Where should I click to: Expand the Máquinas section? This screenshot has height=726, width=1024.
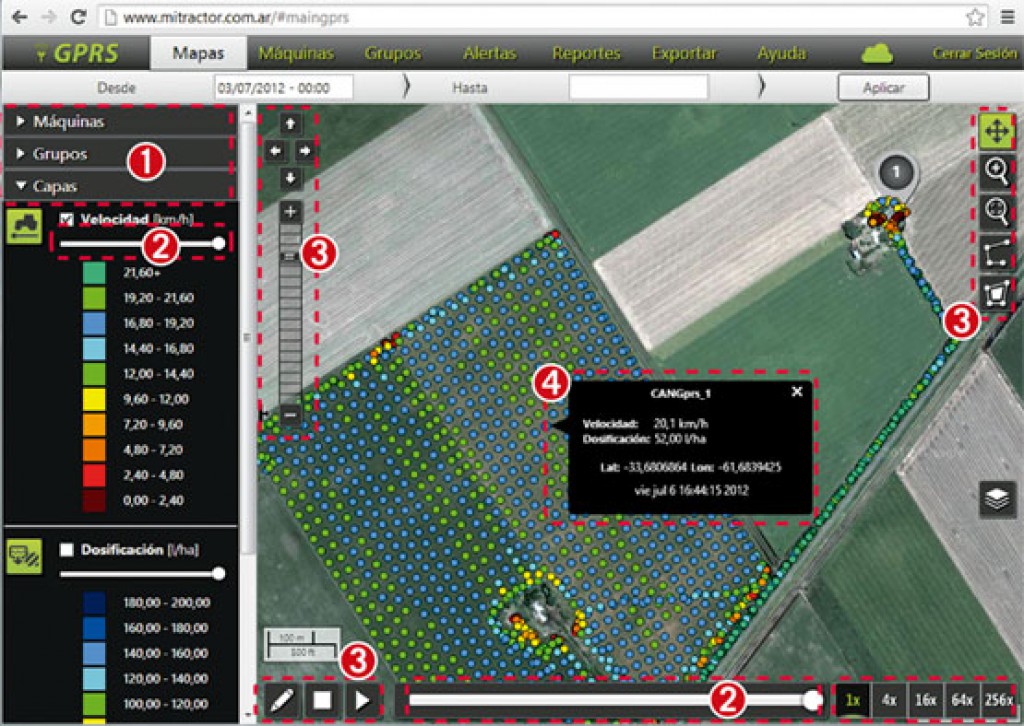tap(68, 122)
